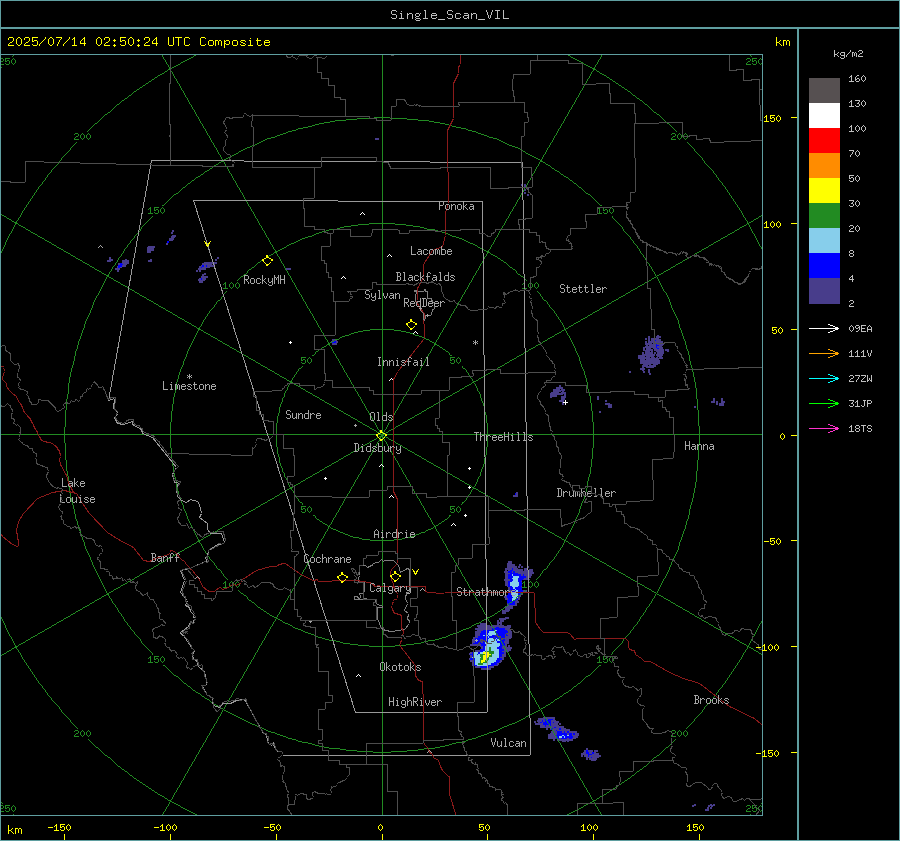Click the Calgary city label
900x841 pixels.
390,588
